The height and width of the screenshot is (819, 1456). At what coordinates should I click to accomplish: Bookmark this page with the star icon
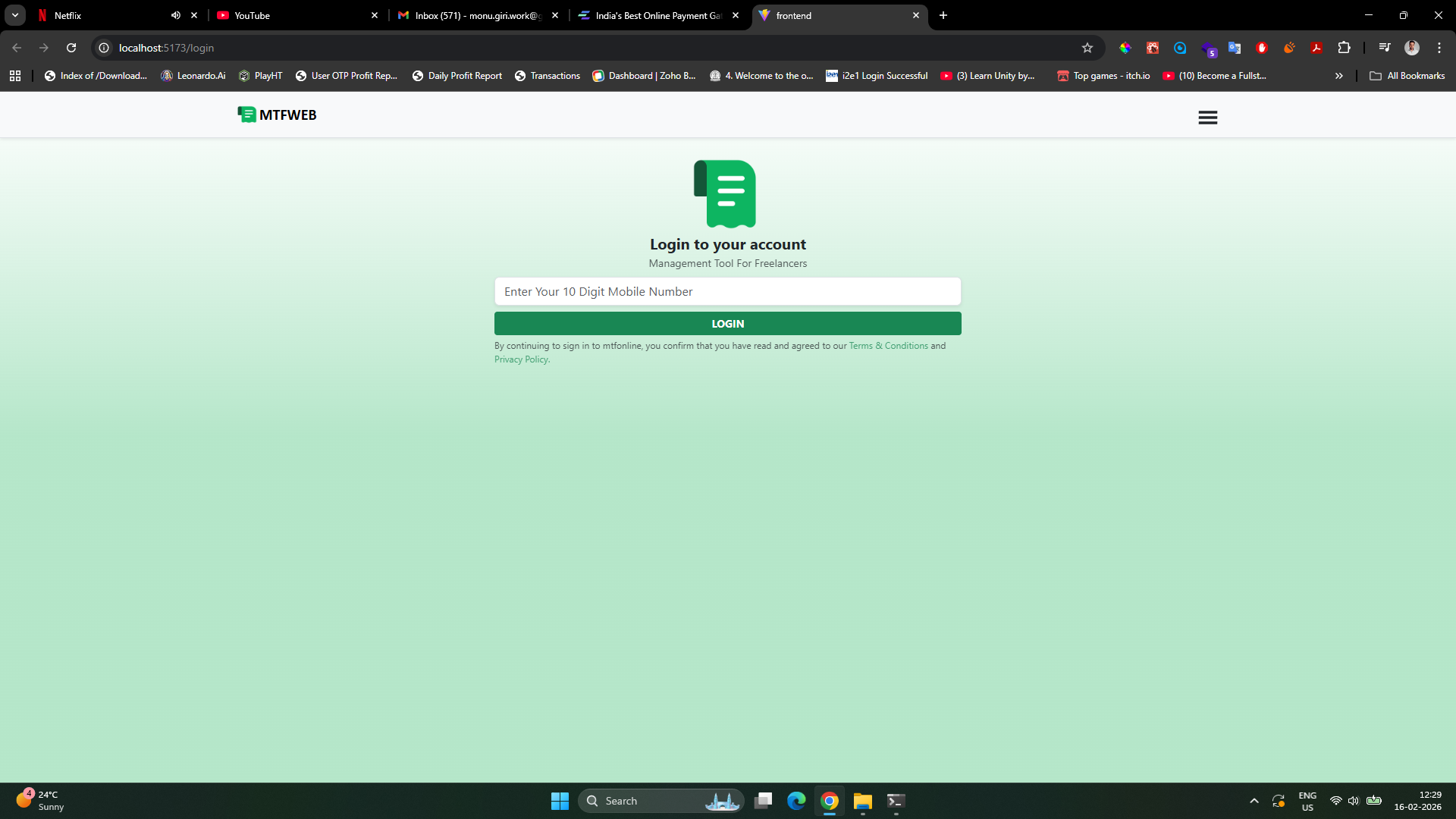click(x=1087, y=48)
